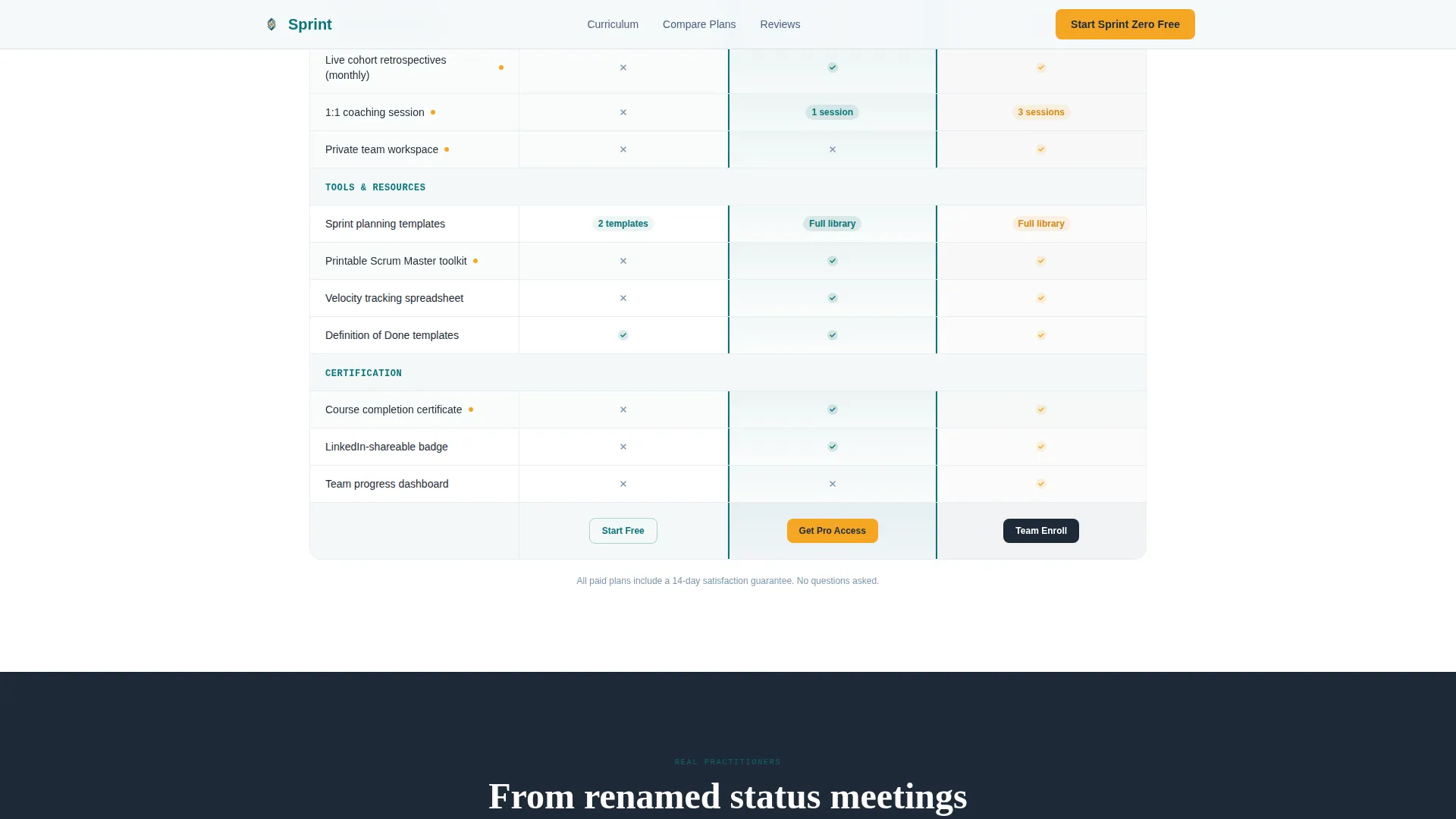Click the '1 session' badge
The width and height of the screenshot is (1456, 819).
pos(833,112)
